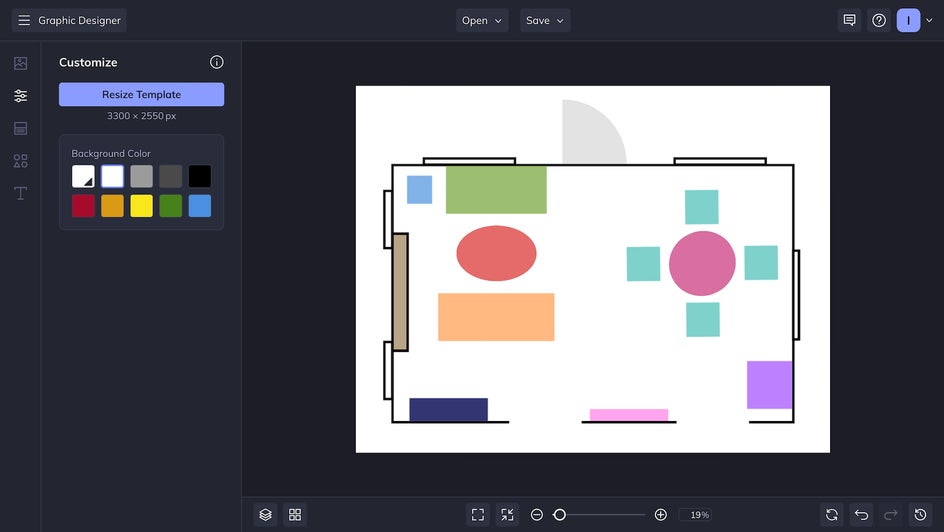Select the Text tool in sidebar
944x532 pixels.
(x=20, y=193)
